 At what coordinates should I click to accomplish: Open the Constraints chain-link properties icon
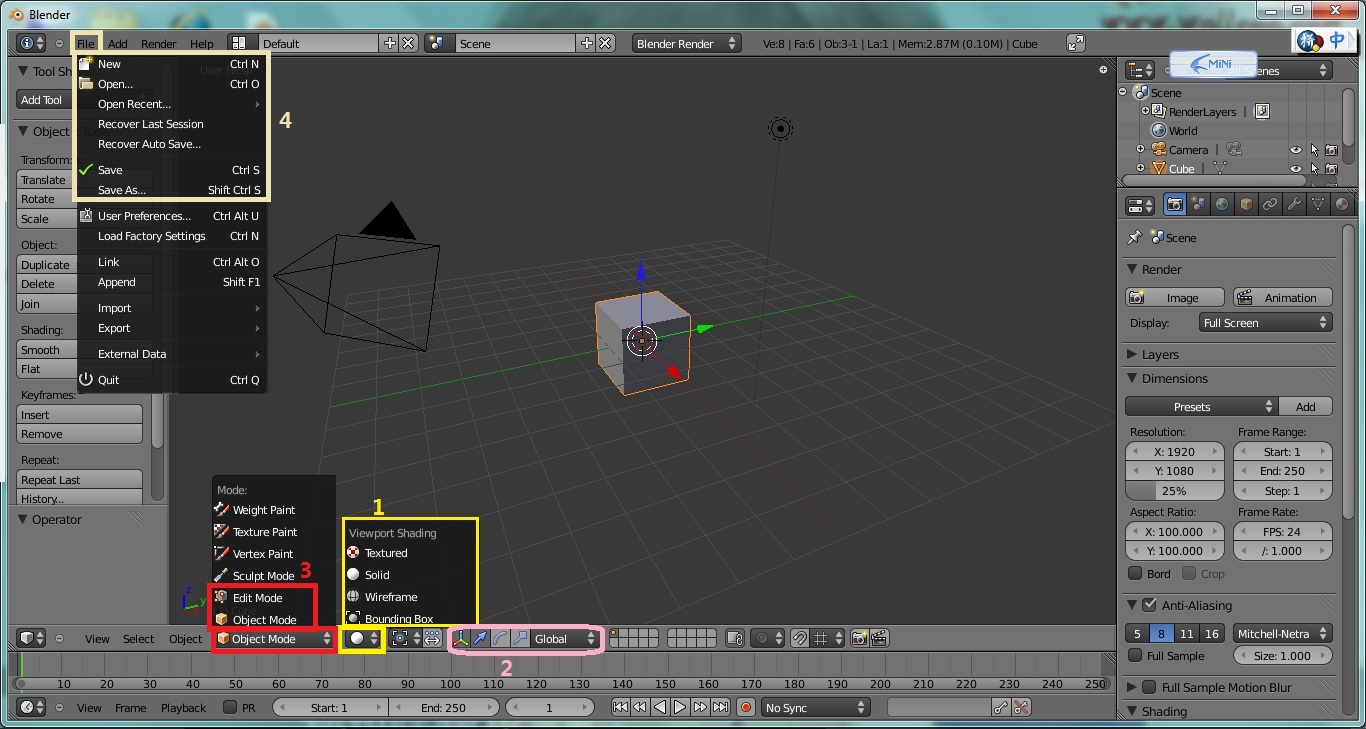pos(1270,204)
